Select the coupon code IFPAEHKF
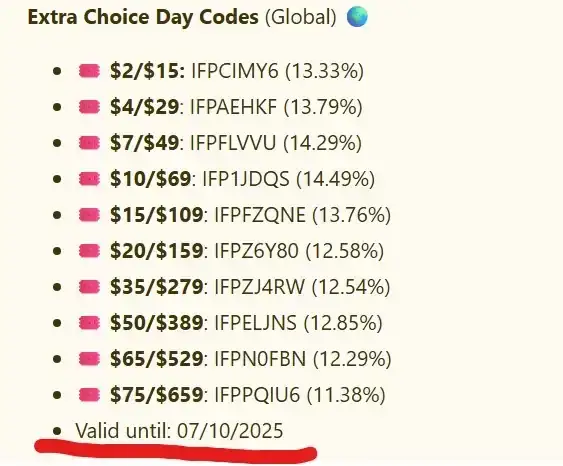563x466 pixels. [233, 107]
